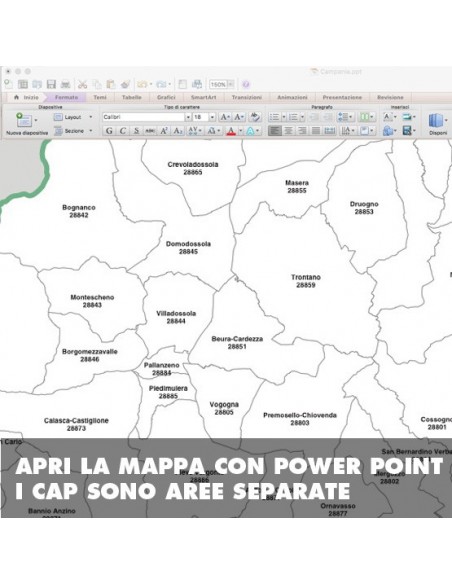Image resolution: width=452 pixels, height=584 pixels.
Task: Click the Cut scissors icon
Action: (83, 84)
